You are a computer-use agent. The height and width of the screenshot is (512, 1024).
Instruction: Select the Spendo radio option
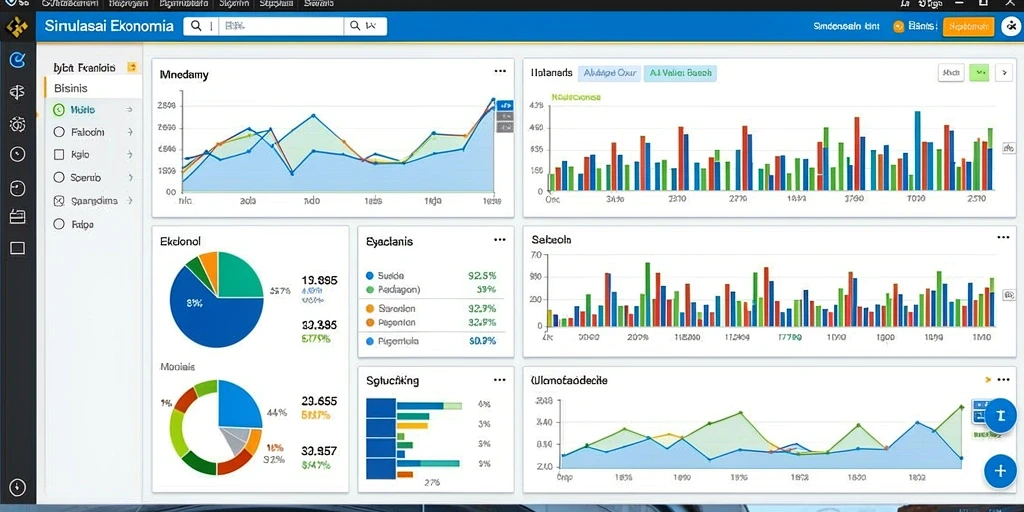(x=59, y=177)
